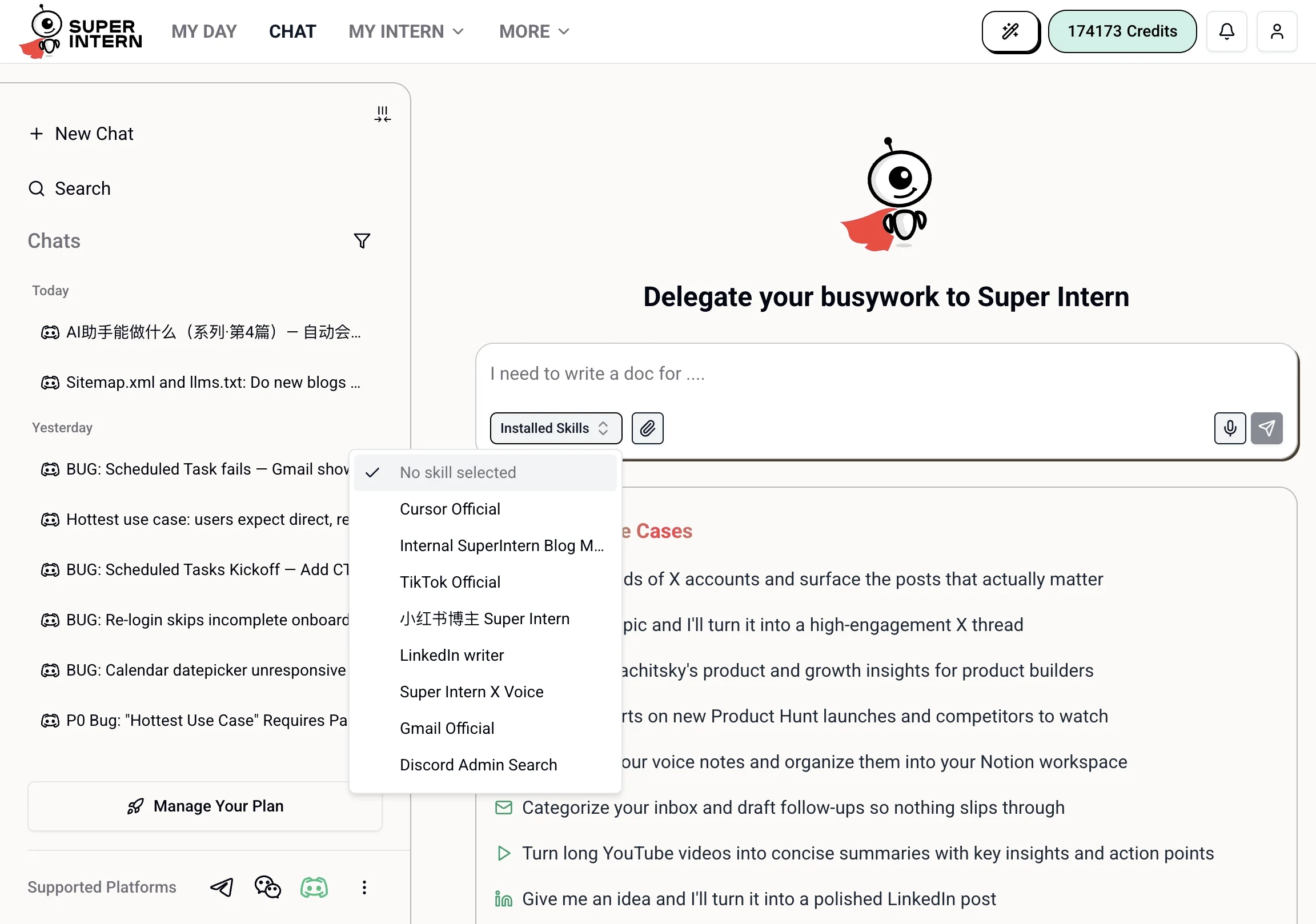1316x924 pixels.
Task: Click the 174173 Credits button
Action: [x=1122, y=31]
